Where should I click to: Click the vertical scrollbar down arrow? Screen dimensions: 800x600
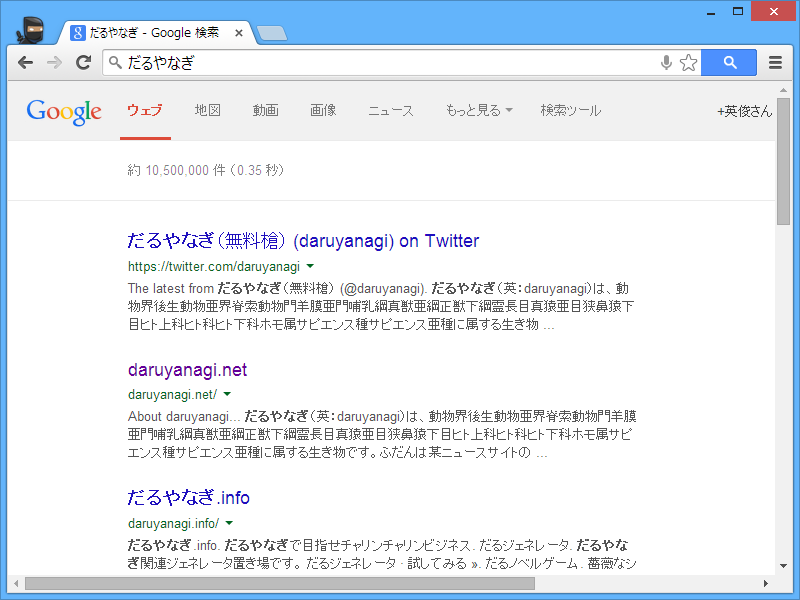click(784, 565)
